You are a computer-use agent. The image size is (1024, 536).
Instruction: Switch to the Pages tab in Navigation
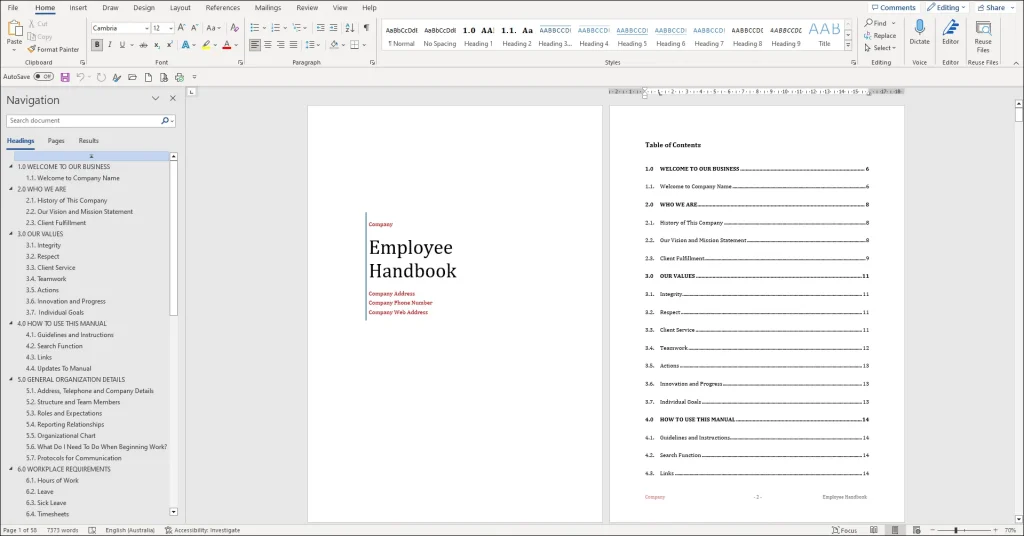(x=56, y=141)
